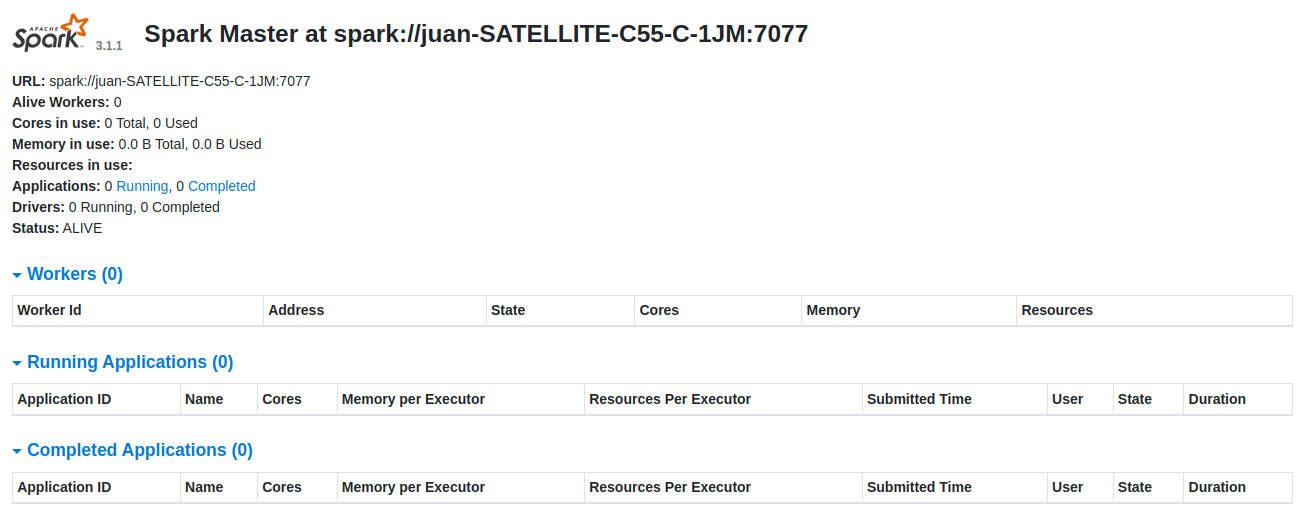Collapse the Completed Applications (0) section
1299x532 pixels.
132,450
